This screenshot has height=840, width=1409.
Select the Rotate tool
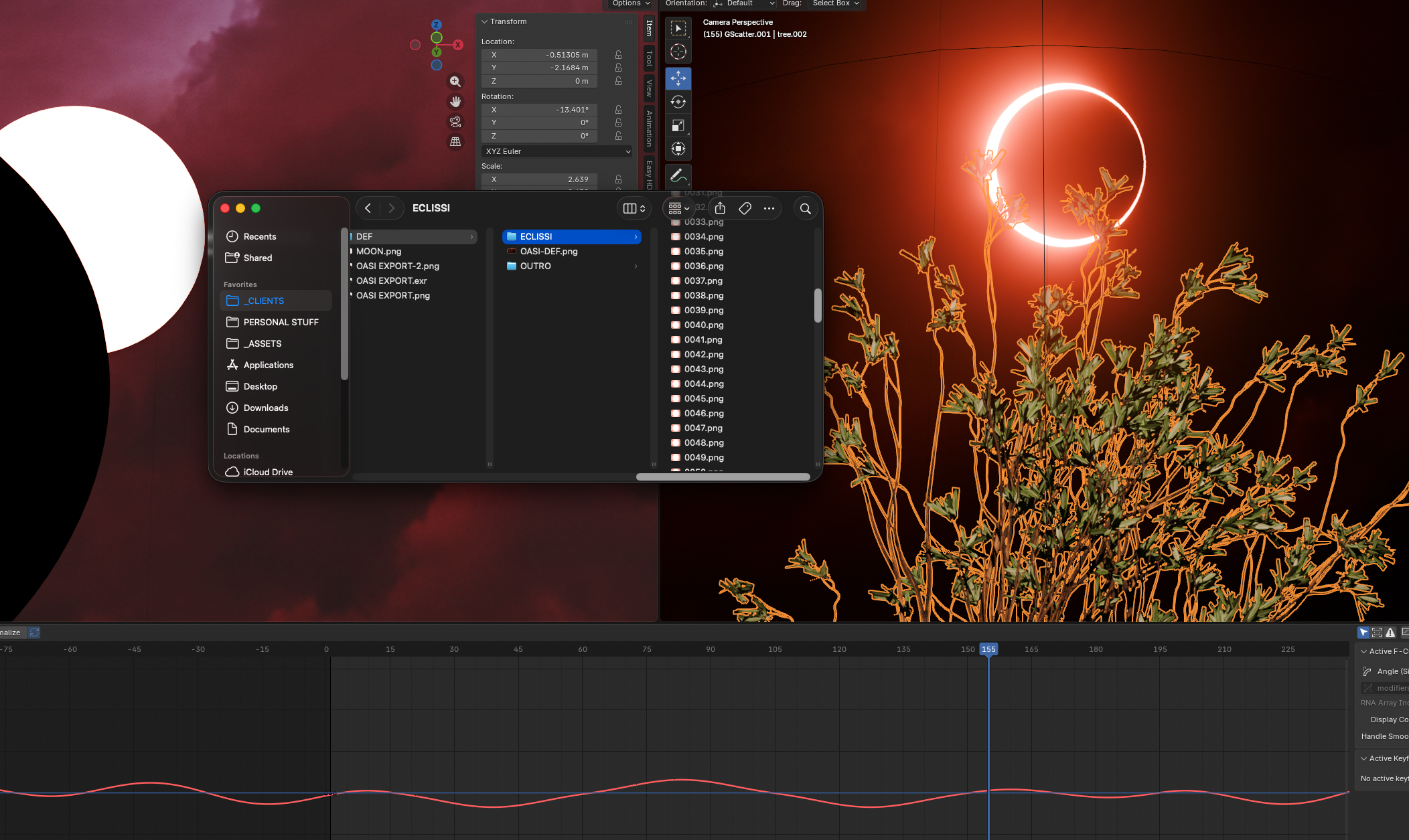pyautogui.click(x=678, y=102)
